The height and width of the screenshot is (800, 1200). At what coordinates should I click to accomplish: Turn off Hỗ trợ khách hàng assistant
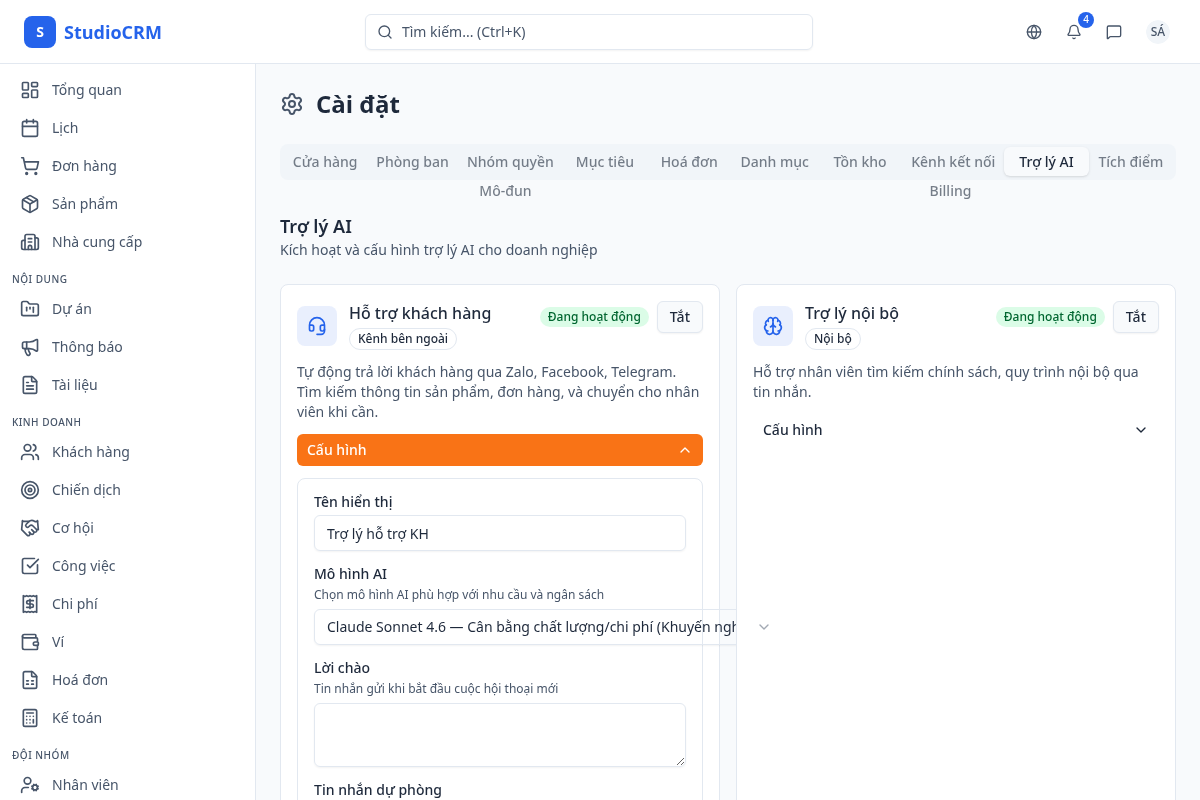coord(679,317)
